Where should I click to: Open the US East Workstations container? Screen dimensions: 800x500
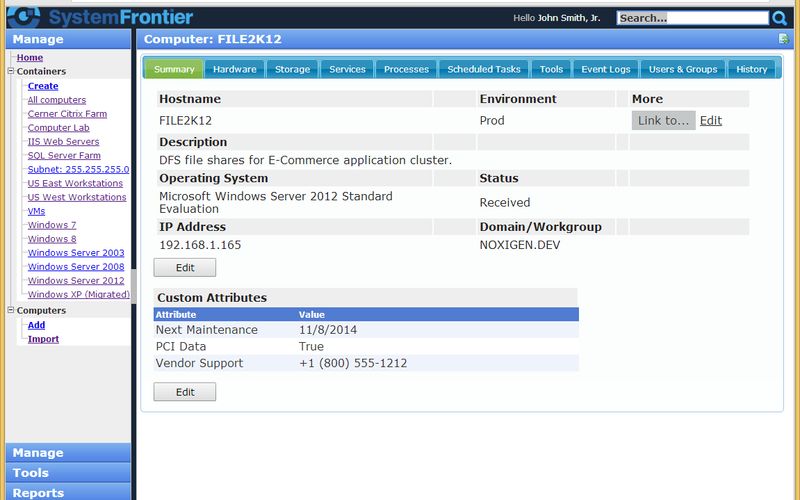(75, 183)
